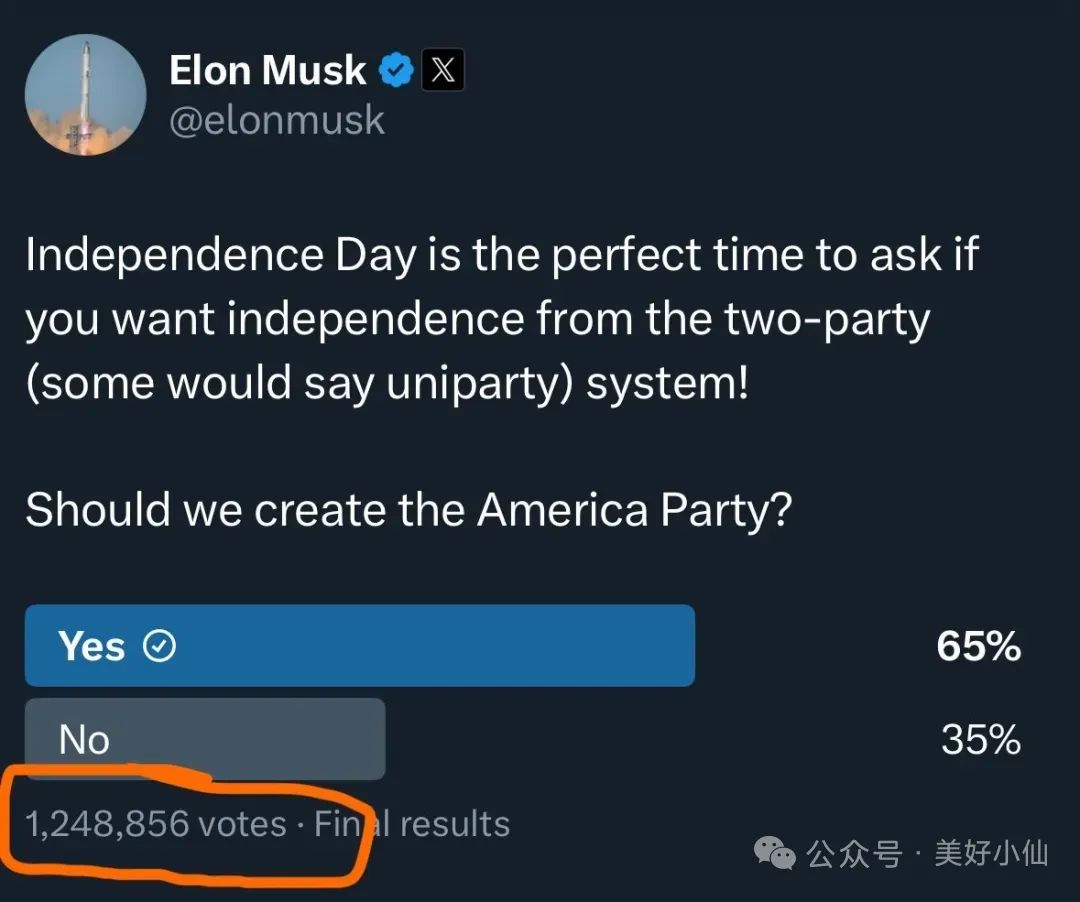Click the blue verified checkmark badge

396,70
